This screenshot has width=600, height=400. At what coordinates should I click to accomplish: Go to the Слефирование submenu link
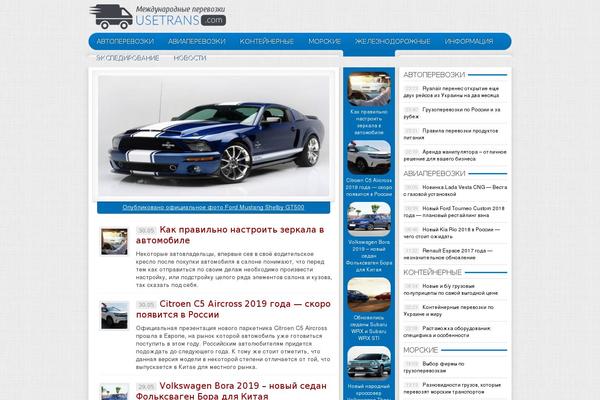pos(127,58)
